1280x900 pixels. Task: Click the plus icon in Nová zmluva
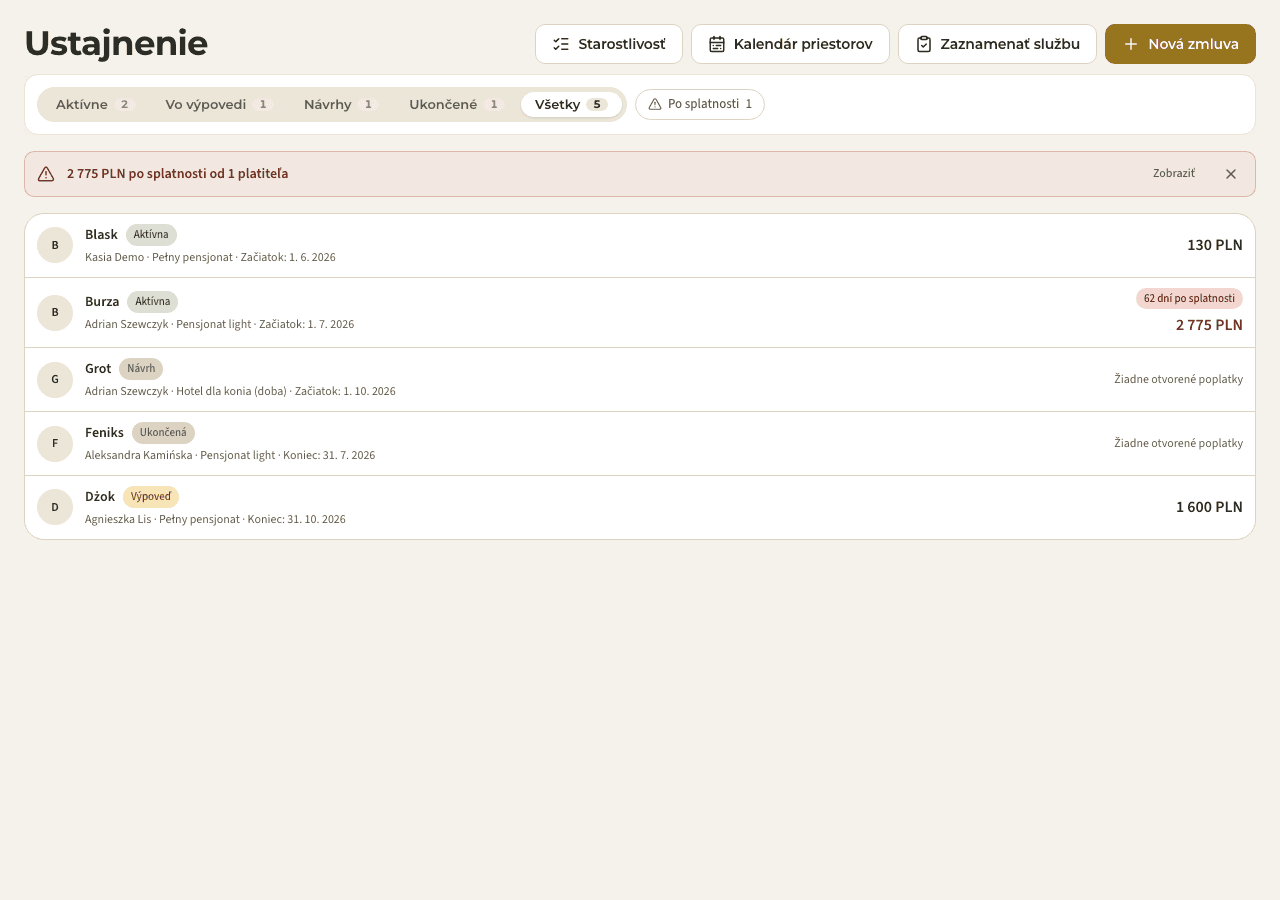1131,44
